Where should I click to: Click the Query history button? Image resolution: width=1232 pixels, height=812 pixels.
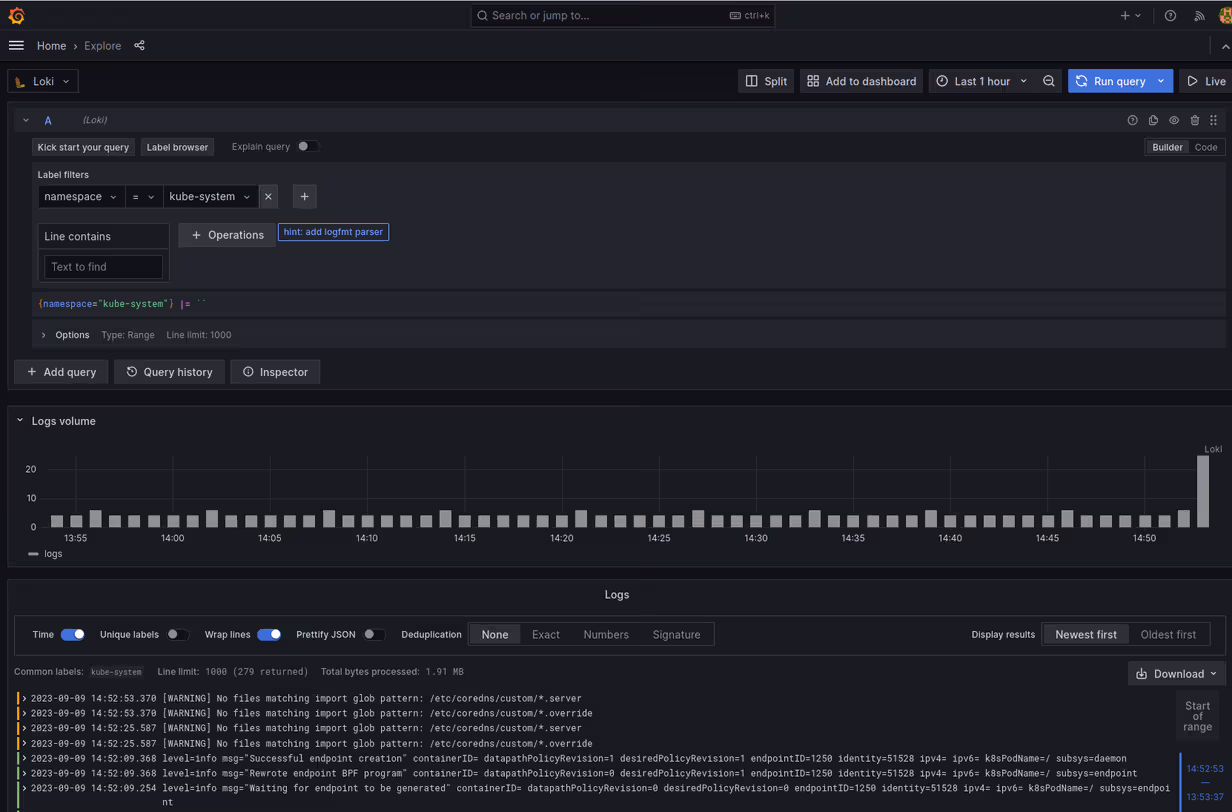click(x=169, y=372)
